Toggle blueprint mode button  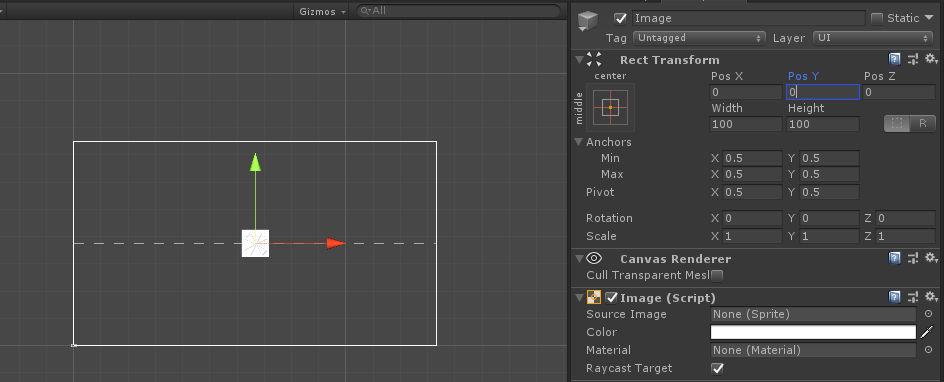coord(897,123)
